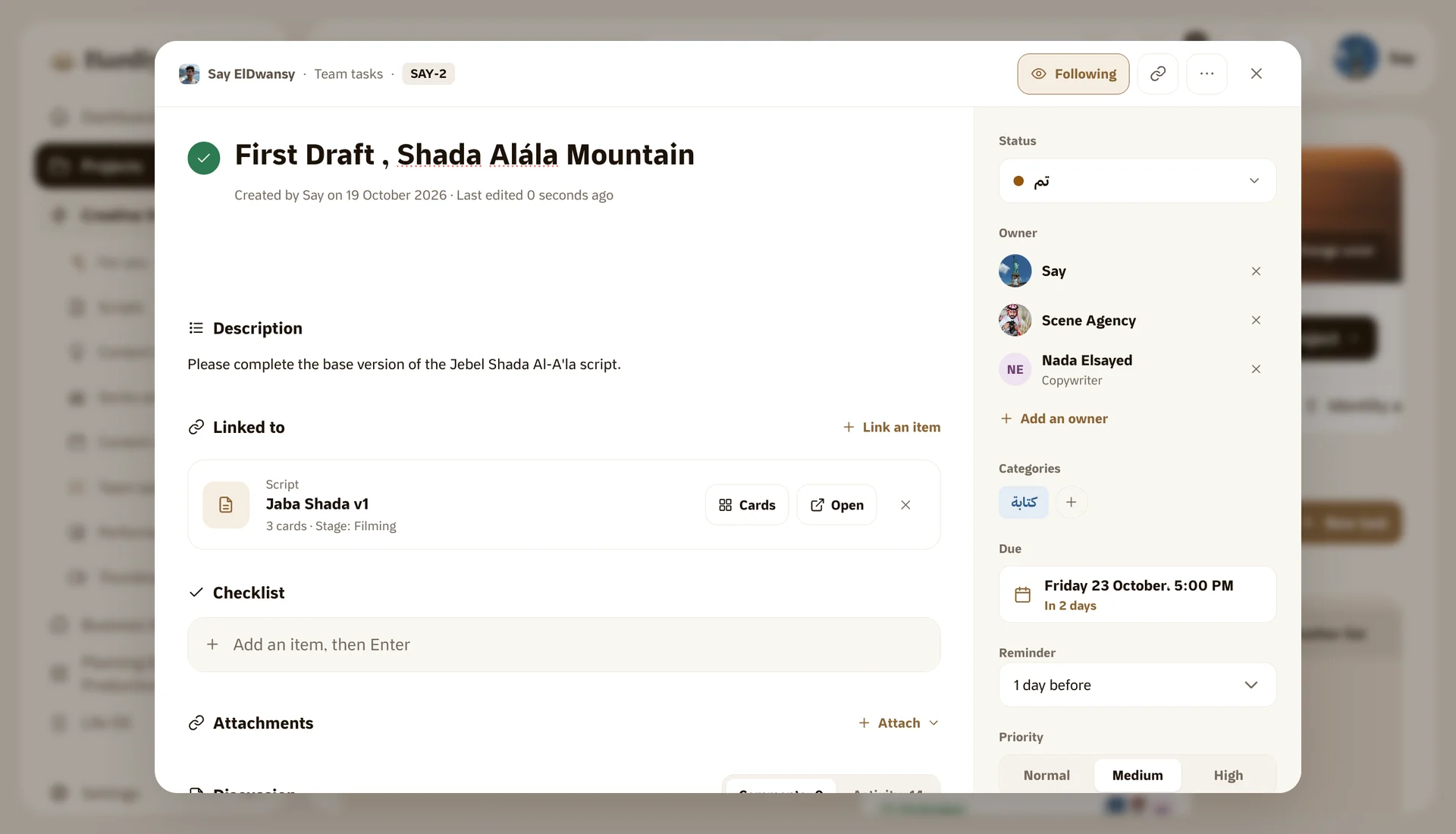The image size is (1456, 834).
Task: Click the Attachments paperclip icon
Action: 196,723
